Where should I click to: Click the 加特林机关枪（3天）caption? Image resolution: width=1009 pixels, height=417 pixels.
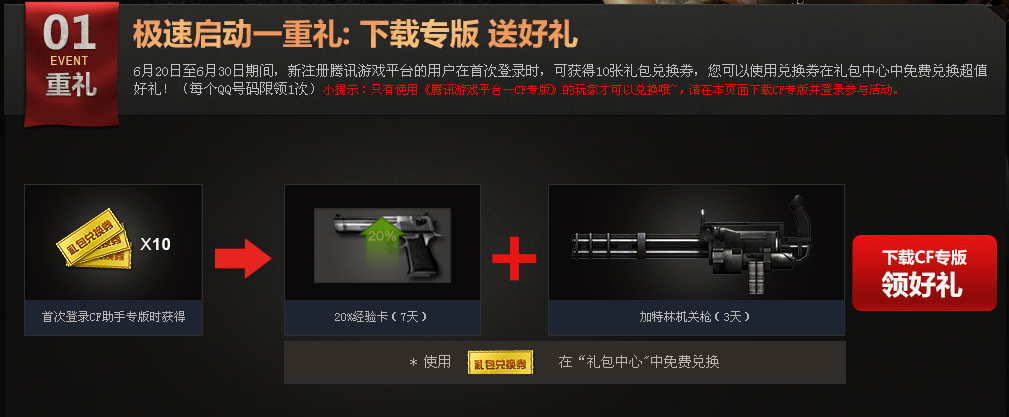[696, 317]
